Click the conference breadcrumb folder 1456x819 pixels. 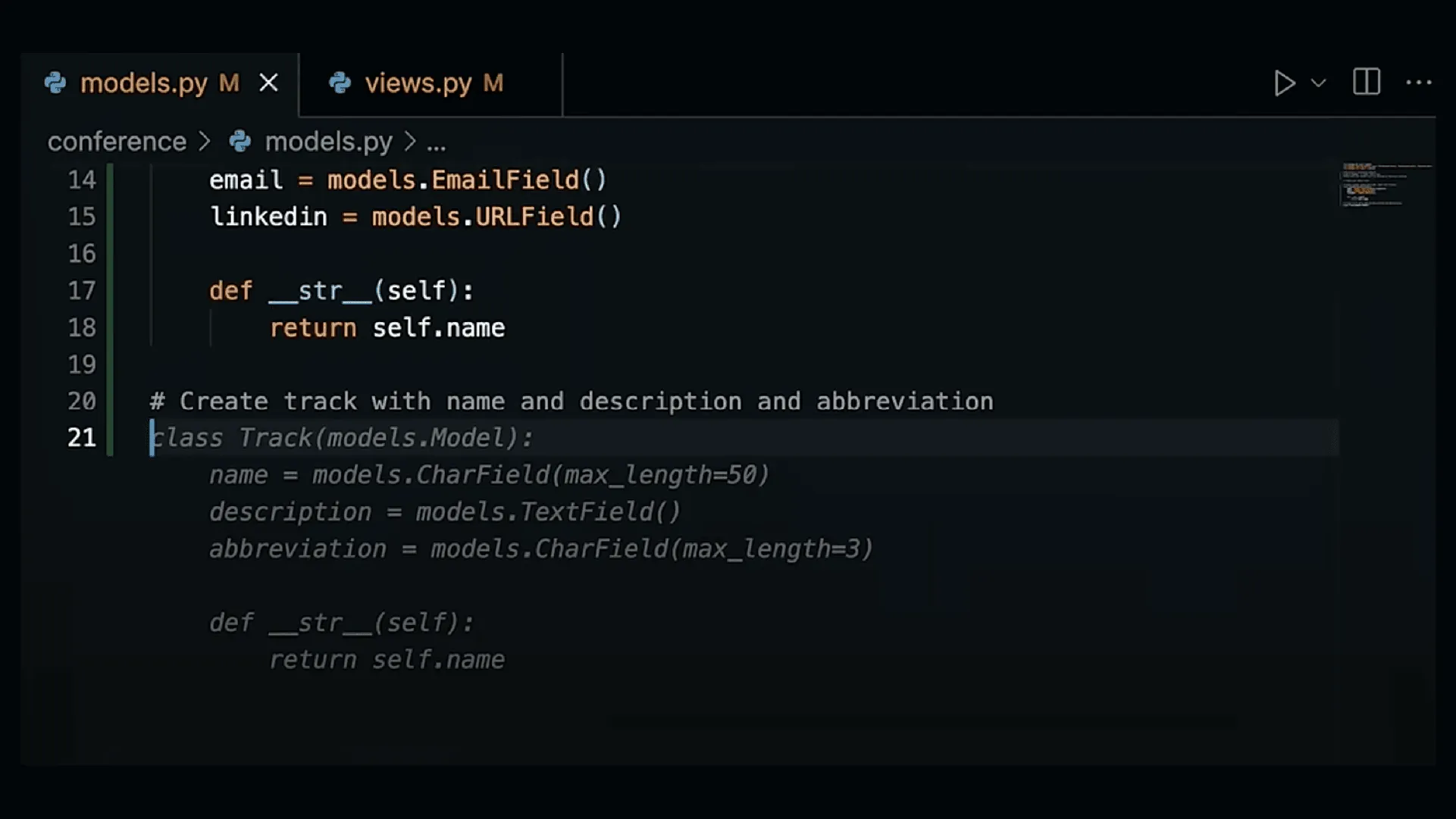[117, 142]
